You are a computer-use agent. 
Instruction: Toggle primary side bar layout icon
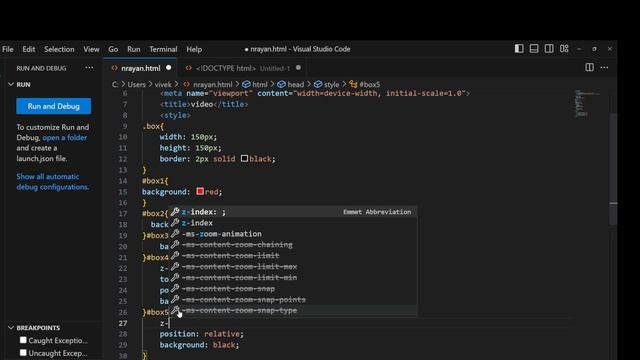(519, 49)
